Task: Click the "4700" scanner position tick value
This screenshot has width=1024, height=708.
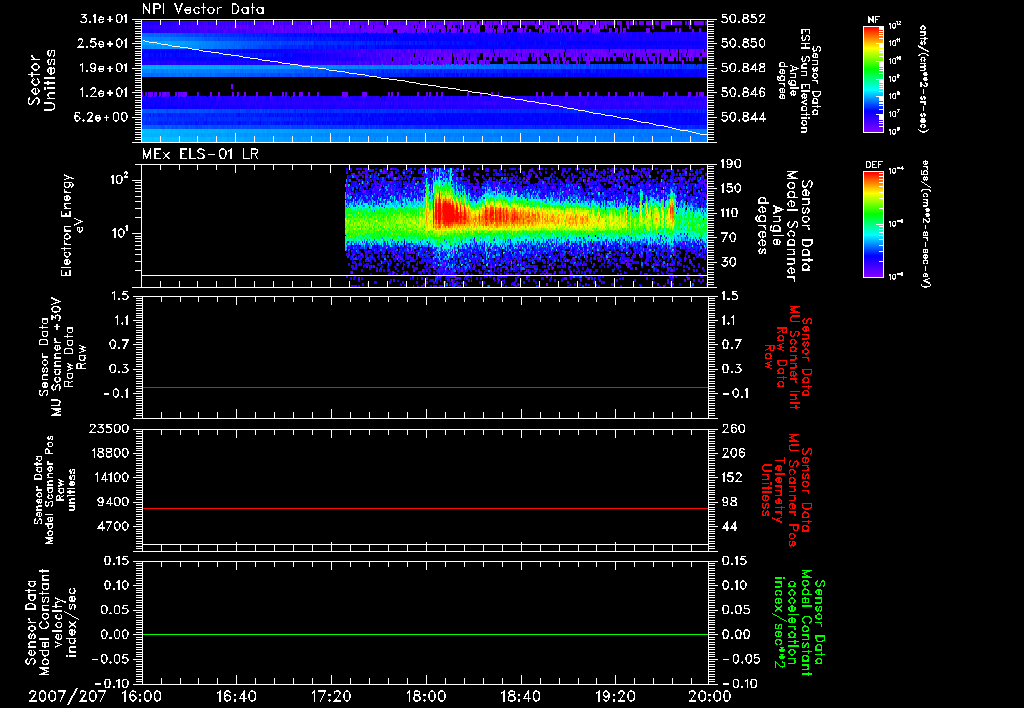Action: (113, 526)
